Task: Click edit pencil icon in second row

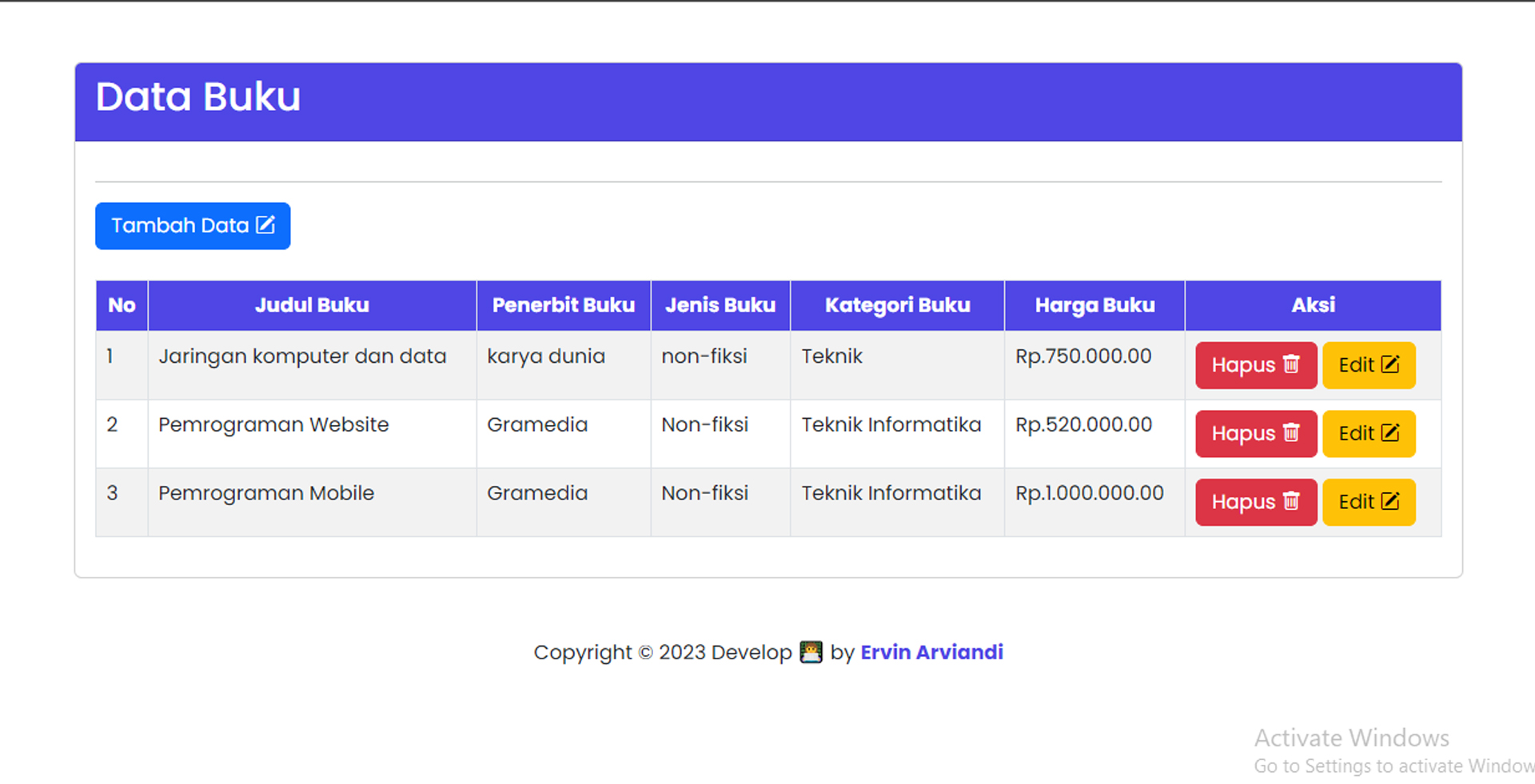Action: (1390, 433)
